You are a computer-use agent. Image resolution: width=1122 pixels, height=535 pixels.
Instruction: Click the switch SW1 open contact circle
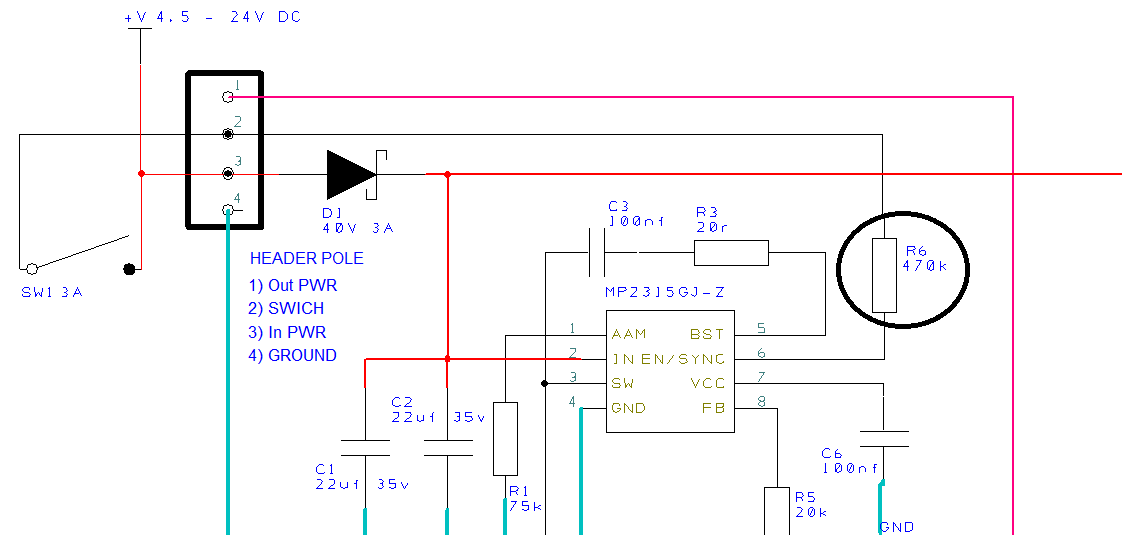31,269
